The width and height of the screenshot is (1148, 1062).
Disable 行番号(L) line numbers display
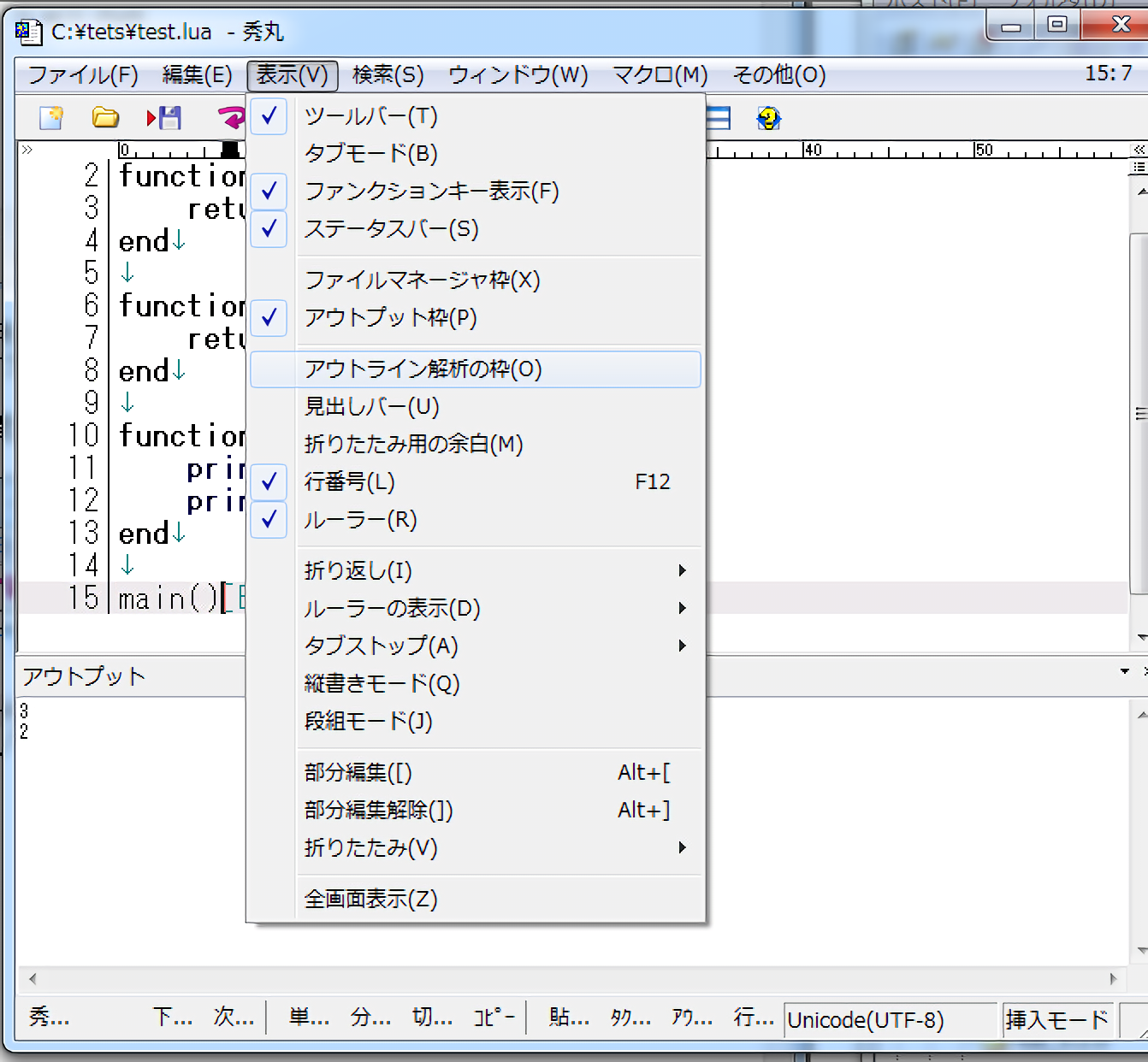coord(349,482)
